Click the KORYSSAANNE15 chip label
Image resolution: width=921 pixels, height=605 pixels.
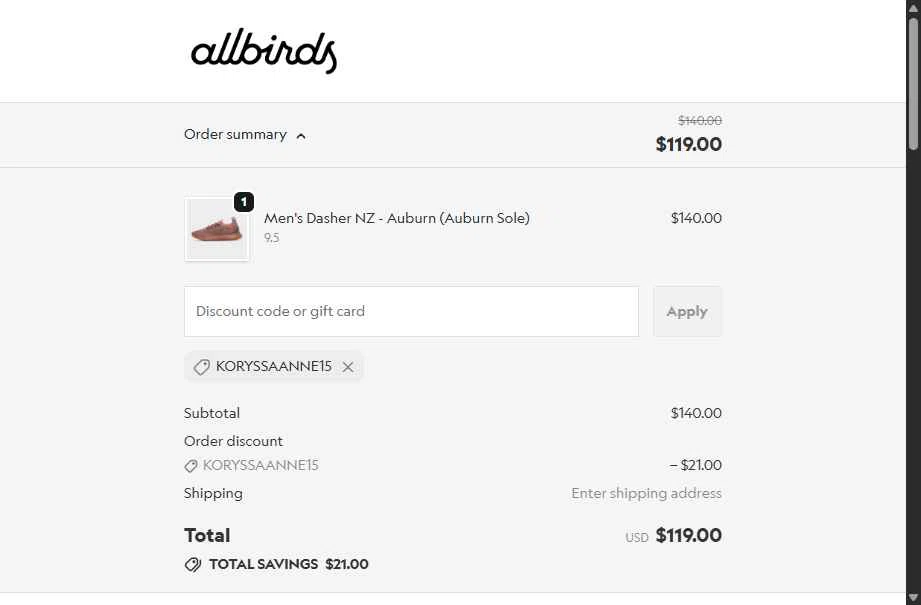click(x=273, y=366)
